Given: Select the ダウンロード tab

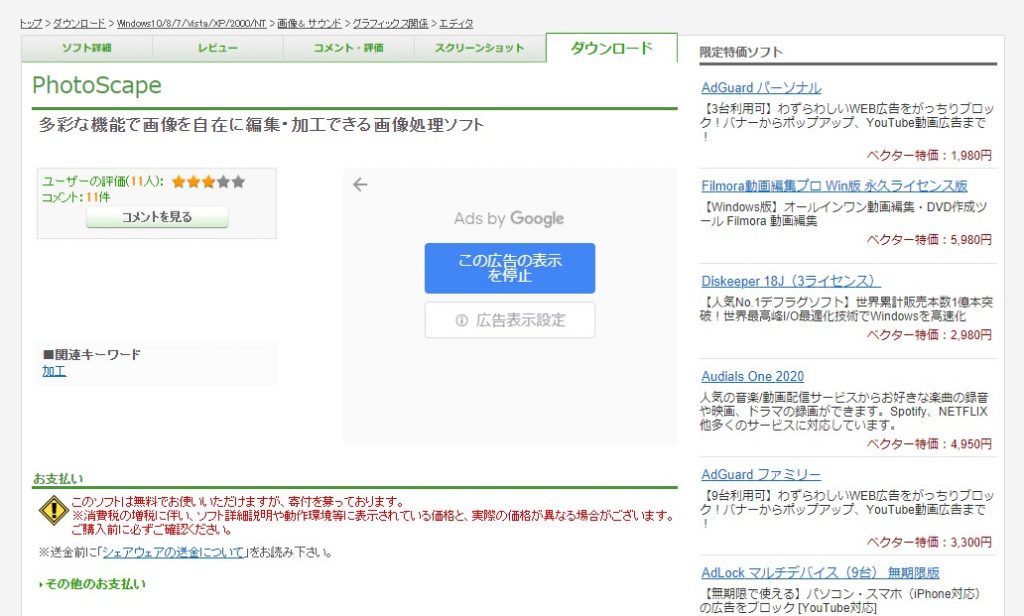Looking at the screenshot, I should pos(612,48).
